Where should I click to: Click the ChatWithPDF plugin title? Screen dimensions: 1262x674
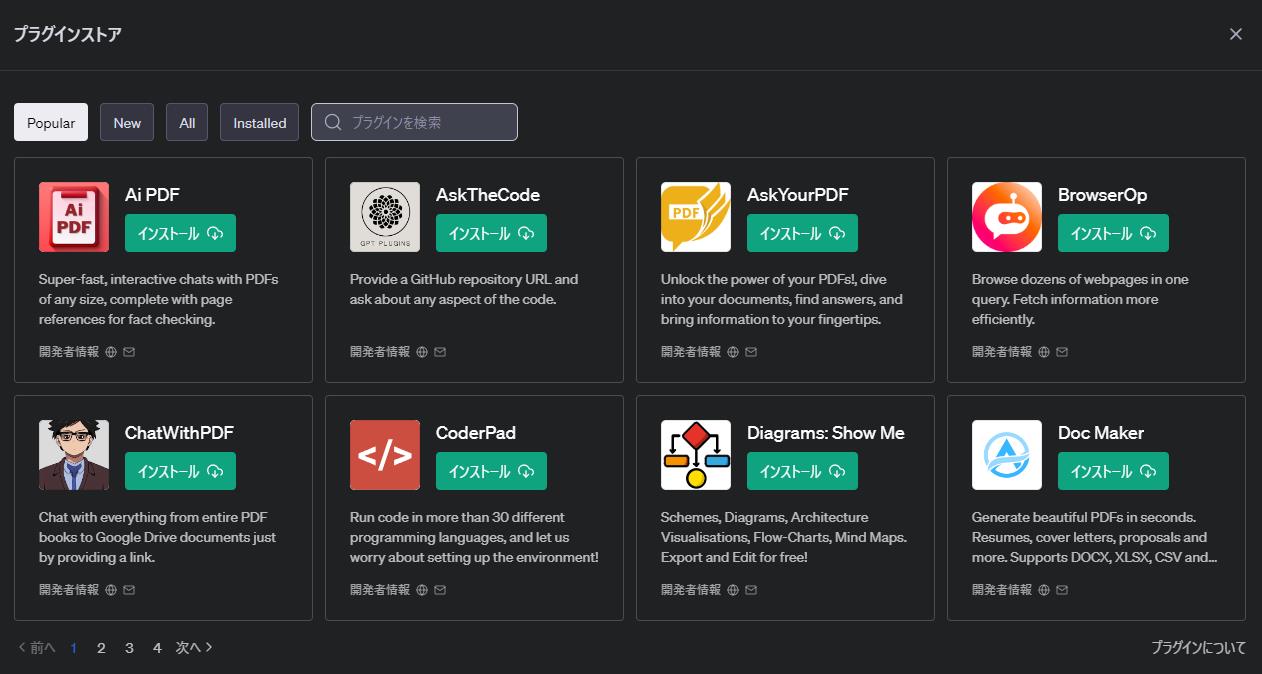click(180, 433)
